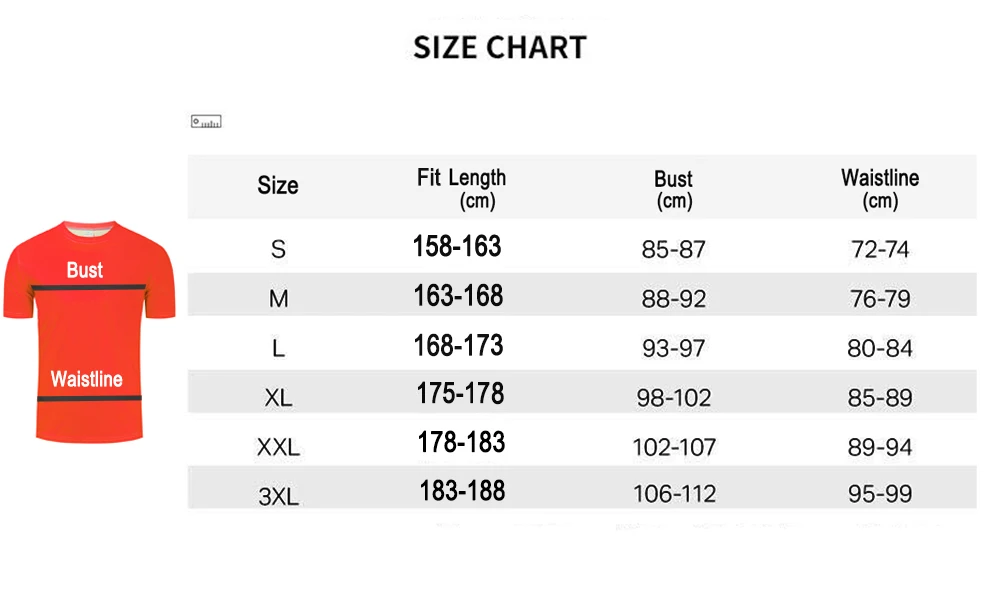Click bust value 88-92

pos(674,298)
